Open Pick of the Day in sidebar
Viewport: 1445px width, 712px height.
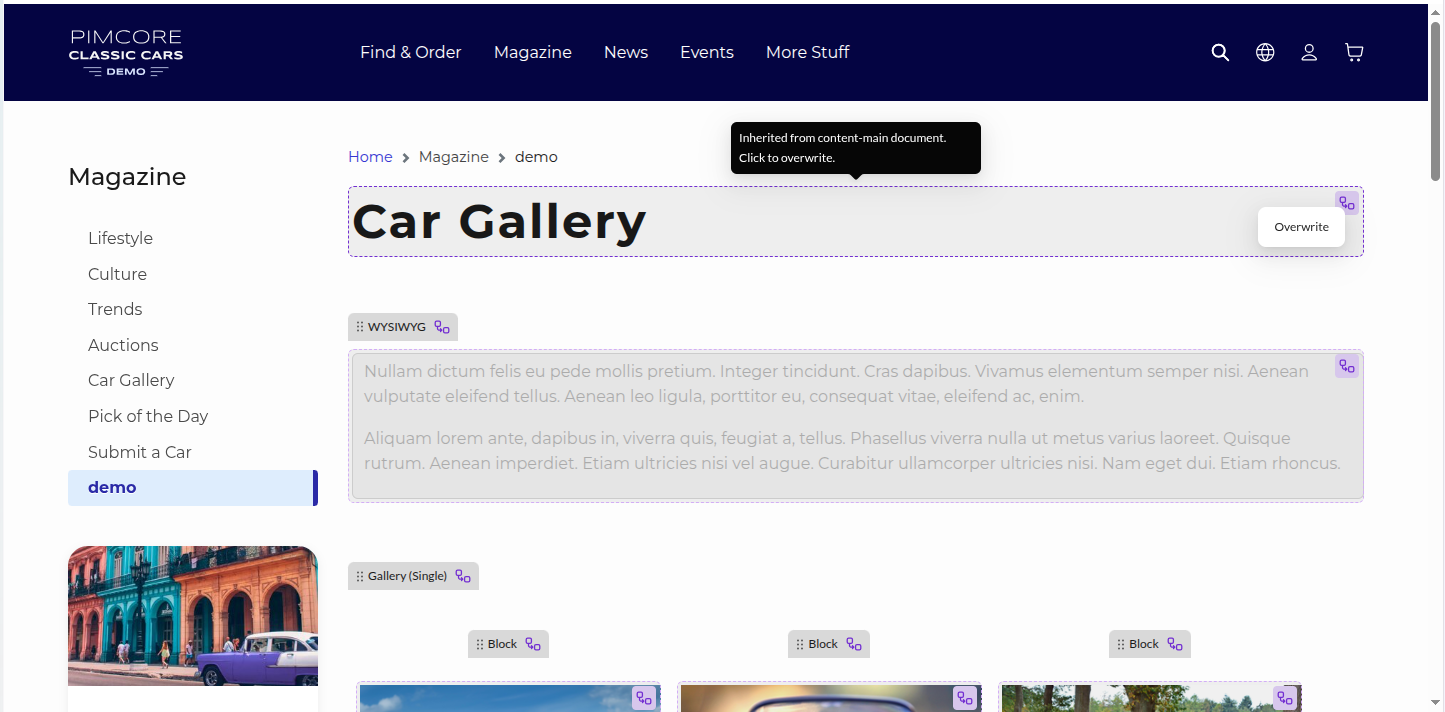click(x=148, y=416)
